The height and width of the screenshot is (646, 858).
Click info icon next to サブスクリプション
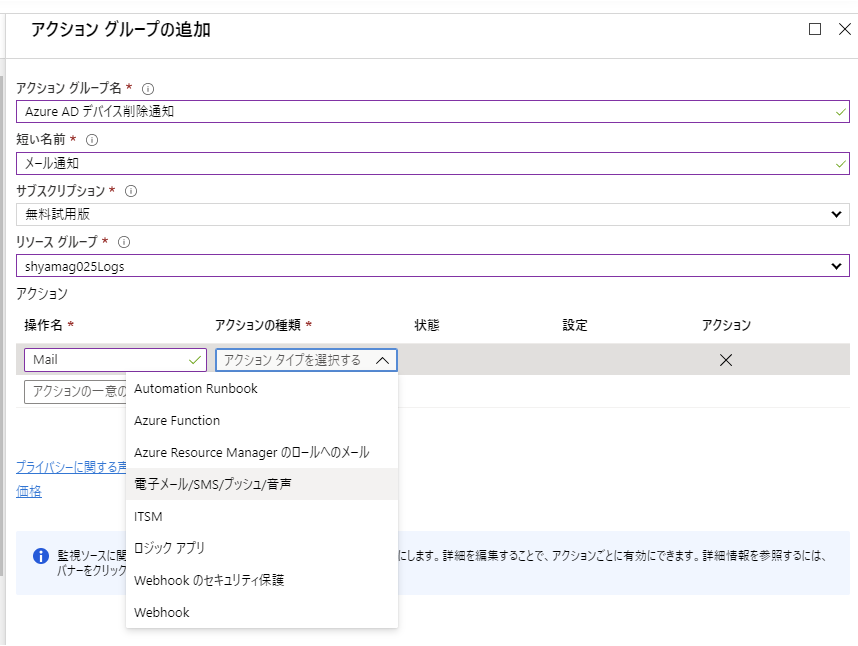click(x=131, y=191)
